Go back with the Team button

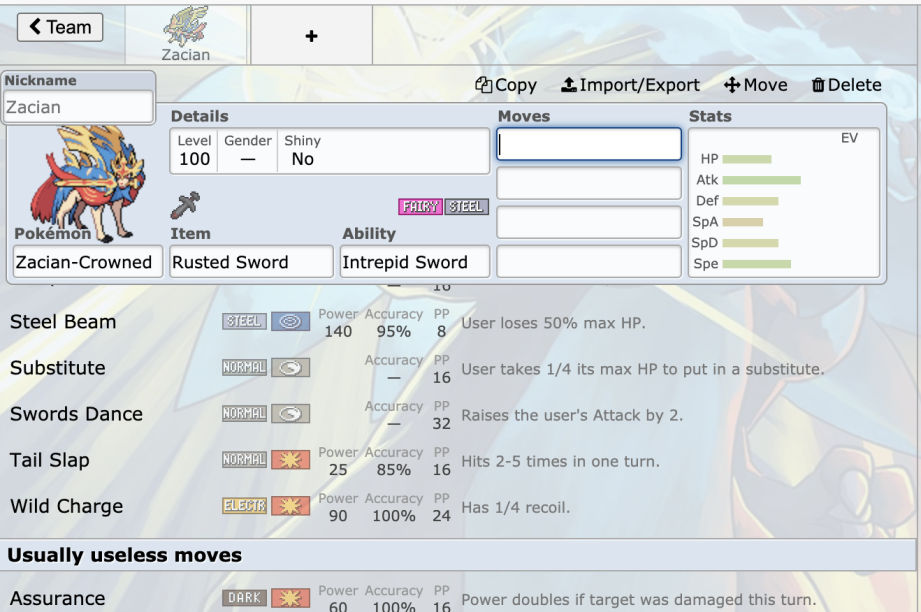click(60, 27)
